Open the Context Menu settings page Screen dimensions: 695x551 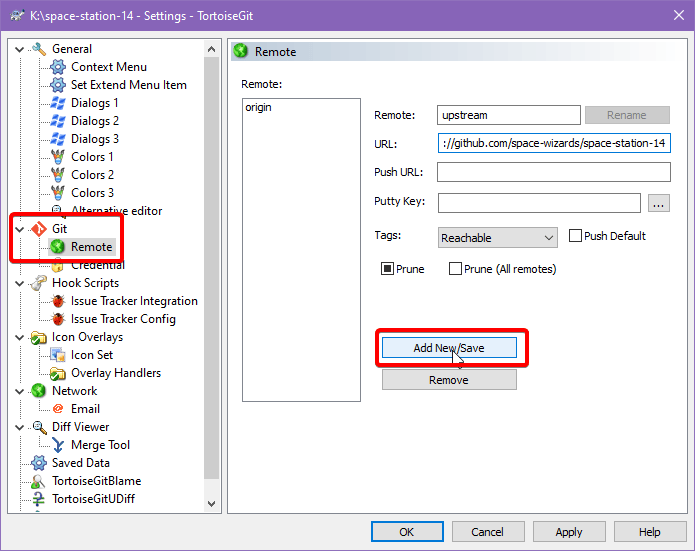[x=109, y=67]
